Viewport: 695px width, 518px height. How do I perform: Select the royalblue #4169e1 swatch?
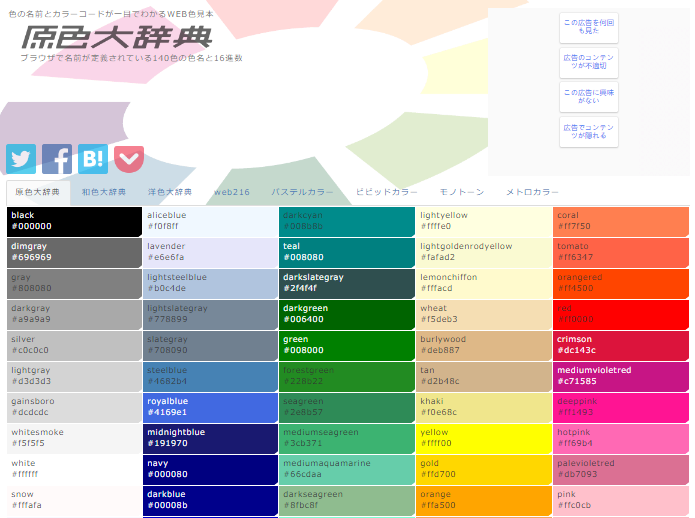point(209,407)
